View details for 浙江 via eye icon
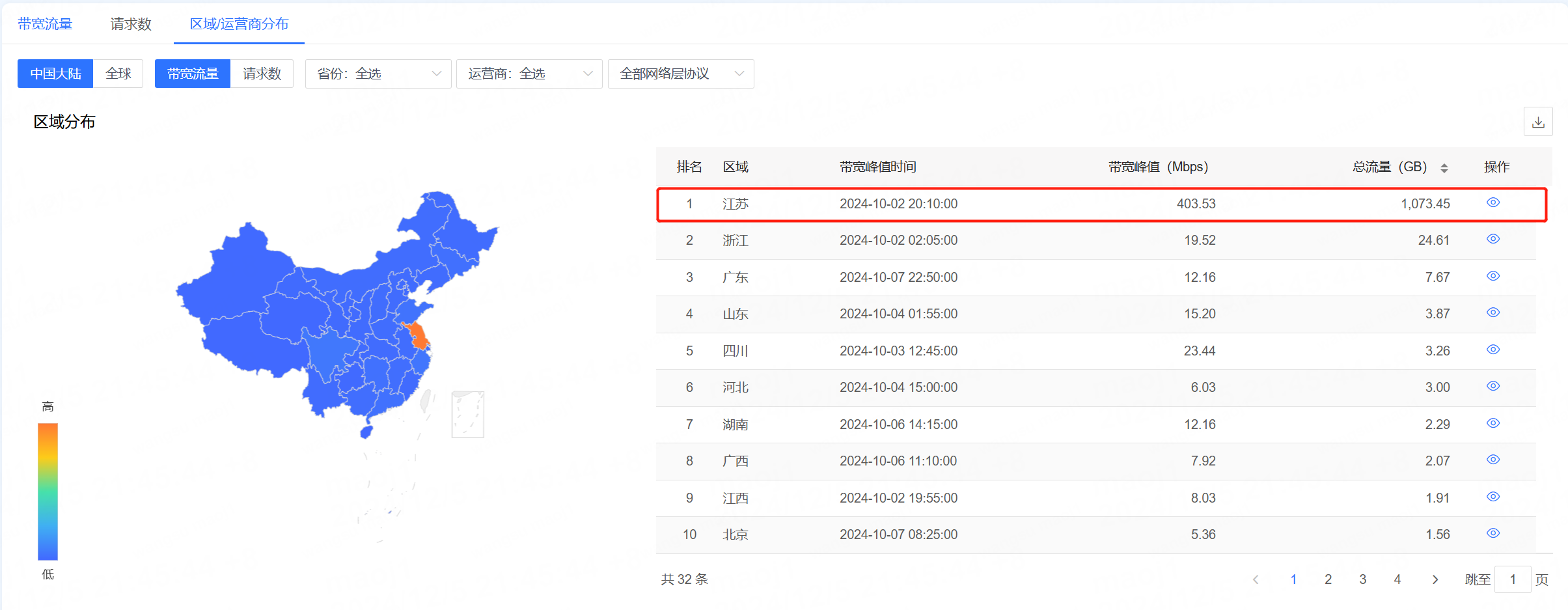 tap(1493, 239)
